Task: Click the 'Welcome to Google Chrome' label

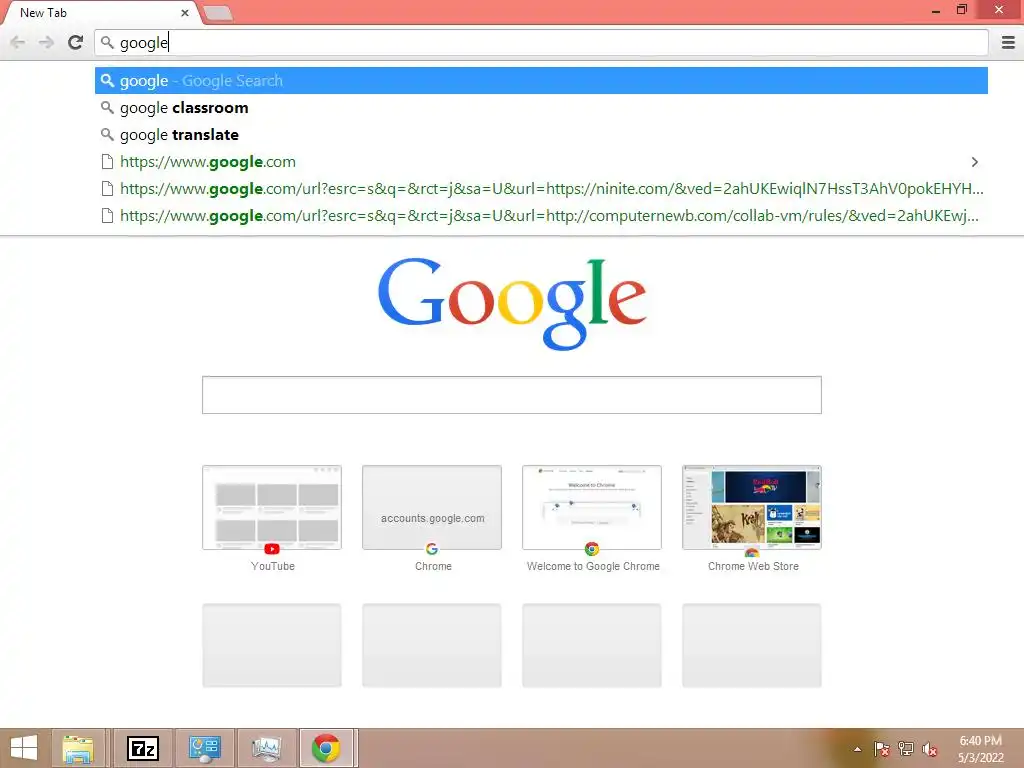Action: click(x=593, y=566)
